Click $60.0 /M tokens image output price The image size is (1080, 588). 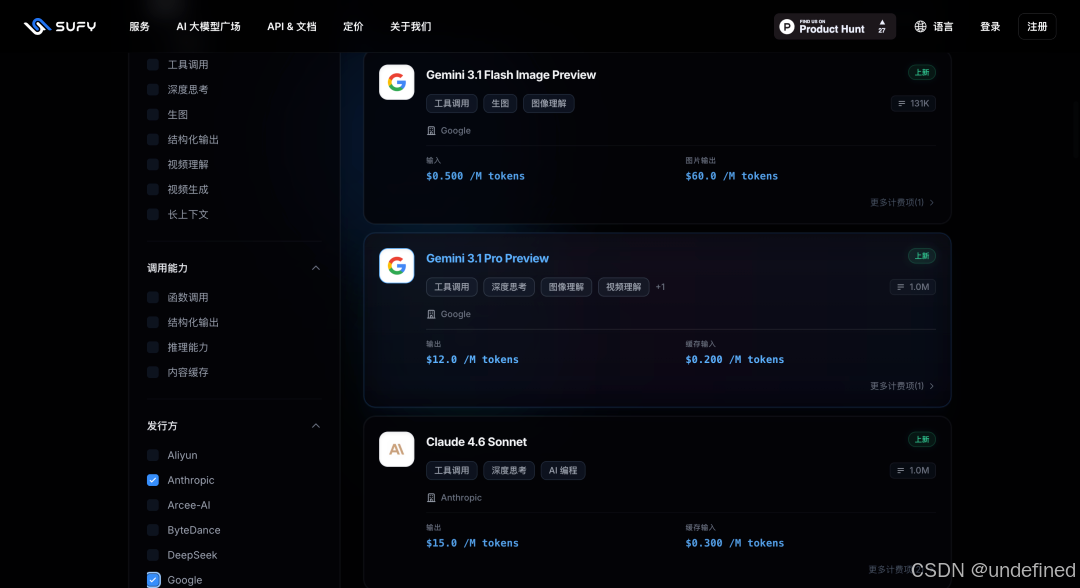click(731, 176)
